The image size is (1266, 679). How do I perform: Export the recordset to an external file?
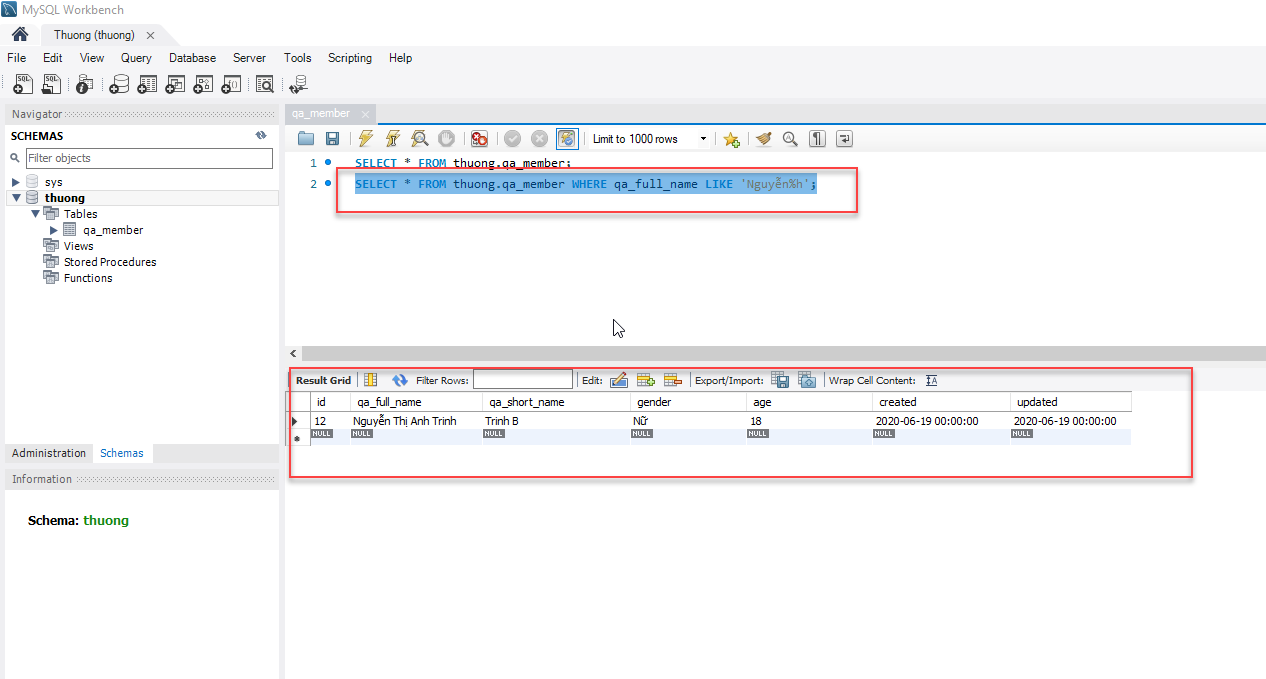click(780, 380)
